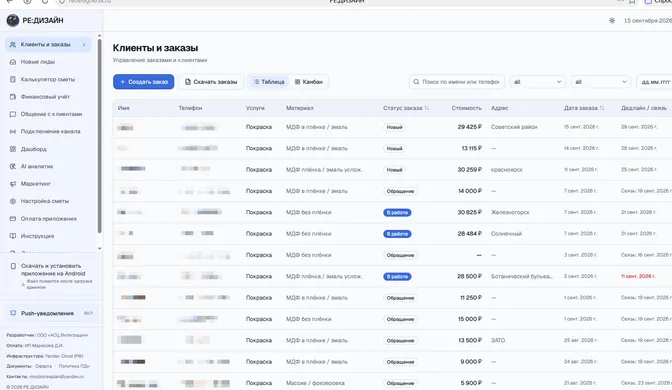The image size is (672, 390).
Task: Open Калькулятор сметы section
Action: (48, 79)
